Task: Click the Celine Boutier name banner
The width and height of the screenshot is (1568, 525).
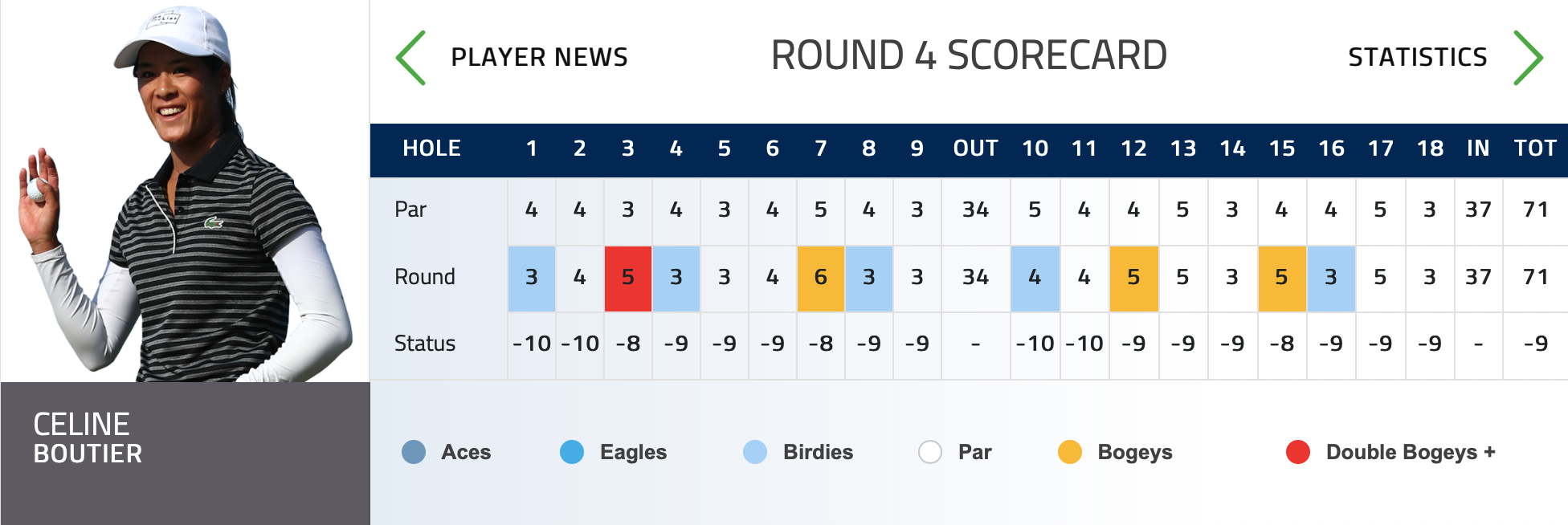Action: pyautogui.click(x=186, y=454)
